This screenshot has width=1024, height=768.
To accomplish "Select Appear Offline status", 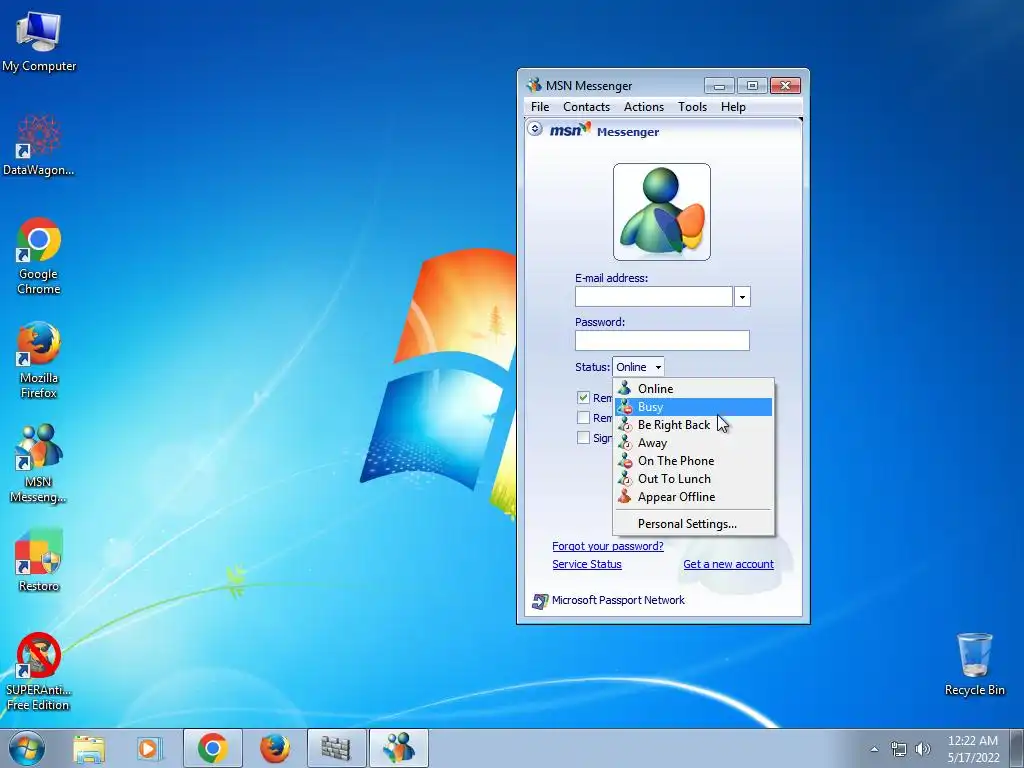I will point(694,497).
